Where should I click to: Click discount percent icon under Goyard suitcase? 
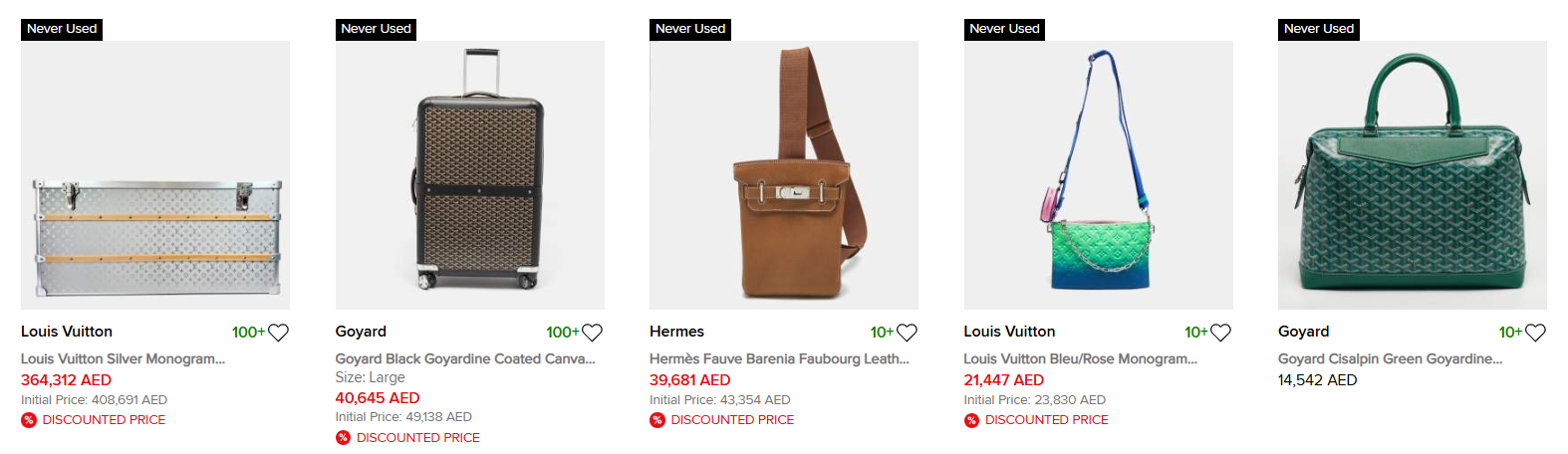[343, 438]
